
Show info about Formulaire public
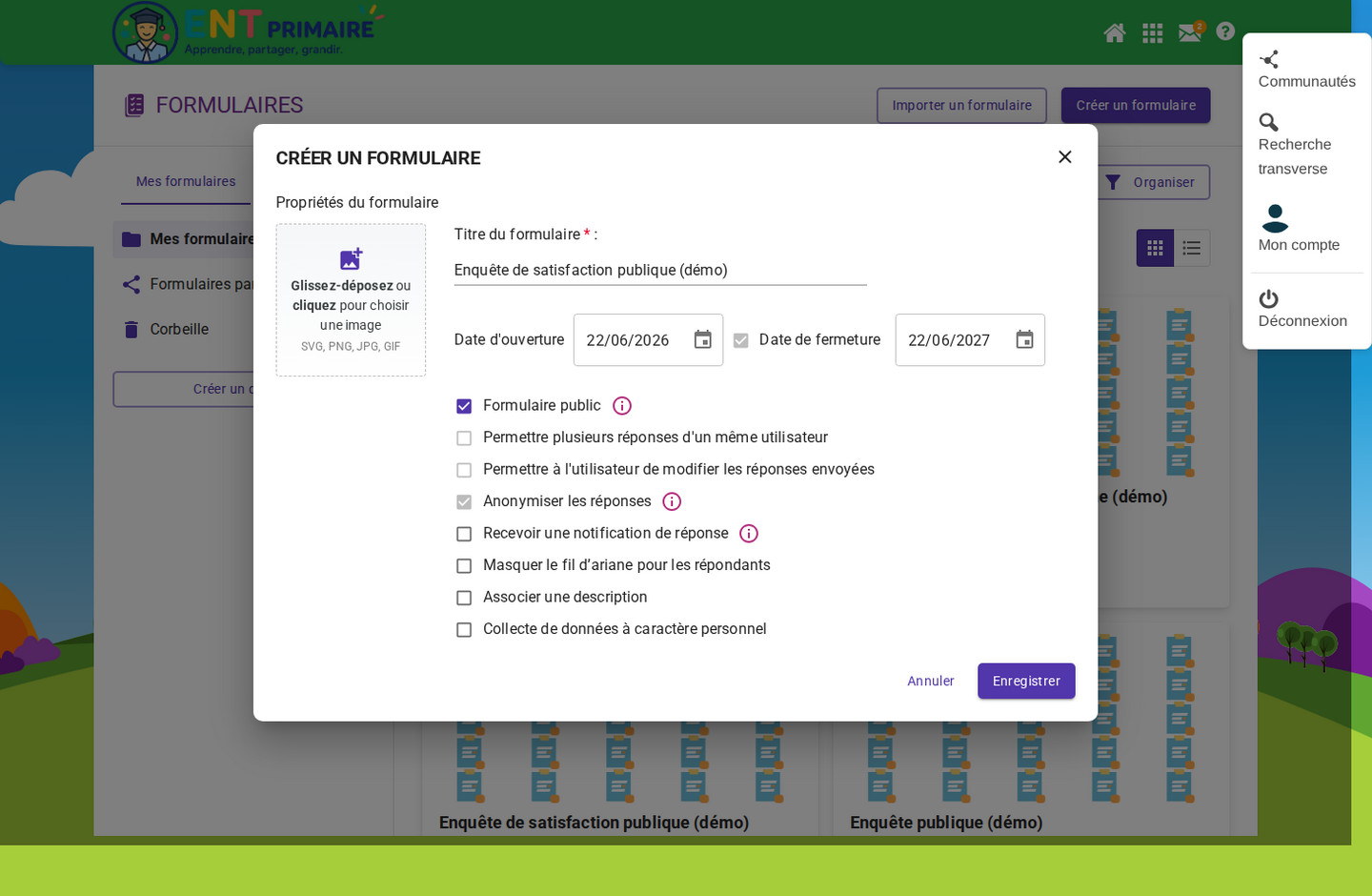(622, 406)
